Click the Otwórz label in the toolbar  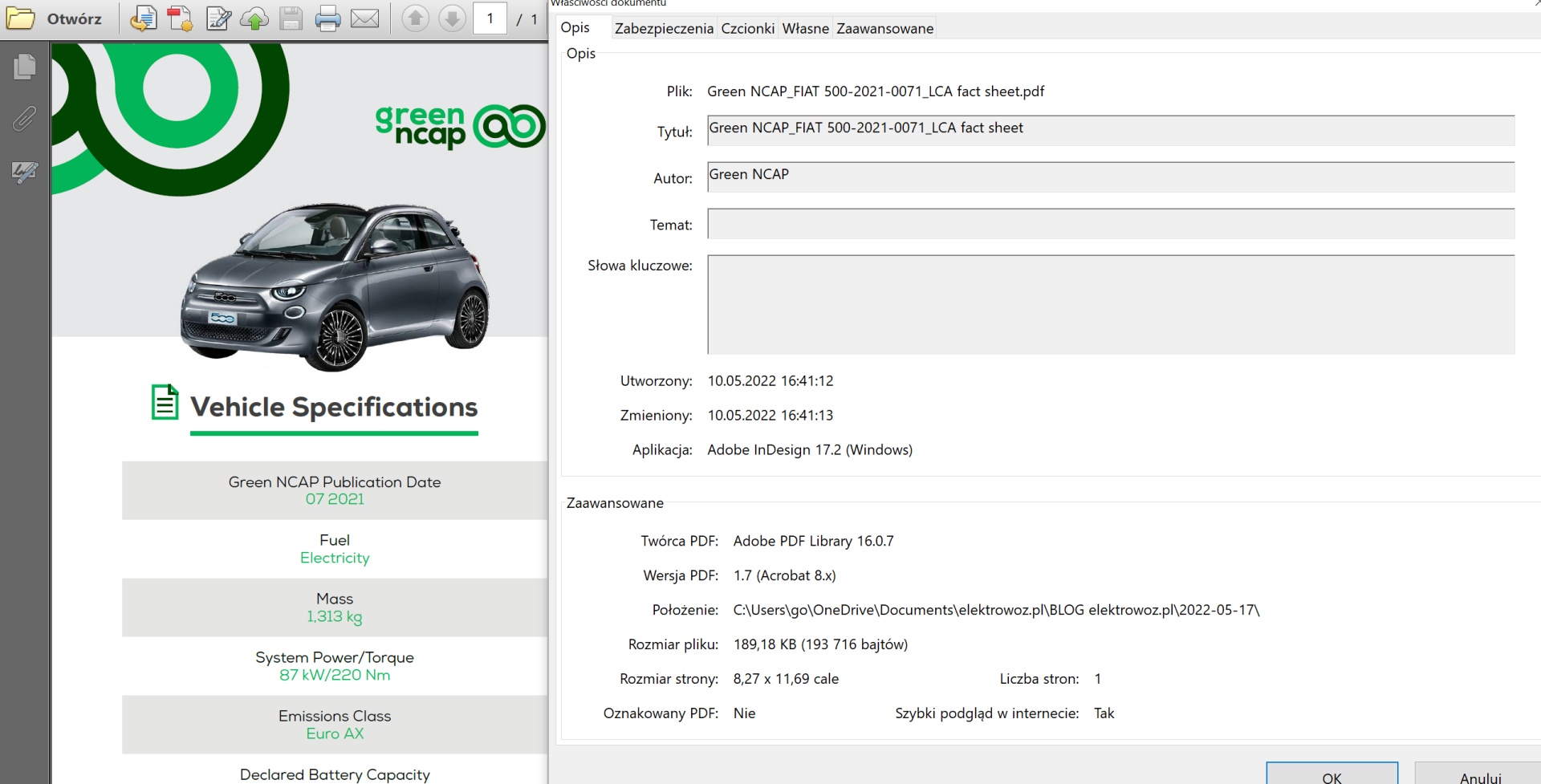coord(74,18)
